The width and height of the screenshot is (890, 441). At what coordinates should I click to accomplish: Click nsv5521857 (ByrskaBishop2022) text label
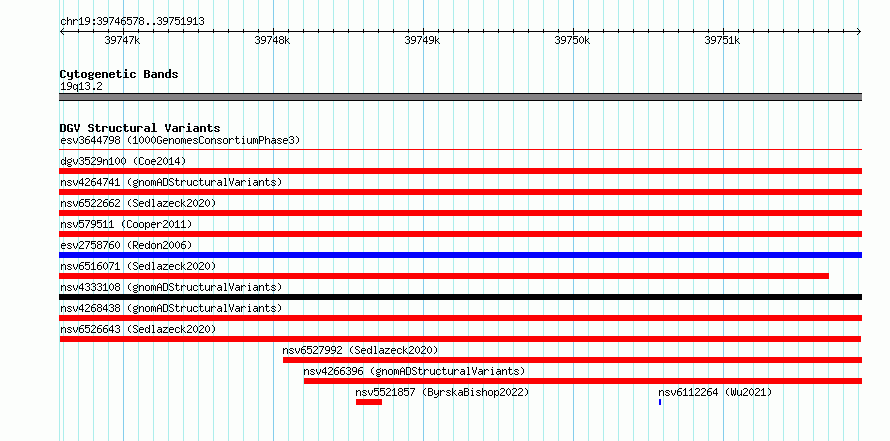pos(442,392)
